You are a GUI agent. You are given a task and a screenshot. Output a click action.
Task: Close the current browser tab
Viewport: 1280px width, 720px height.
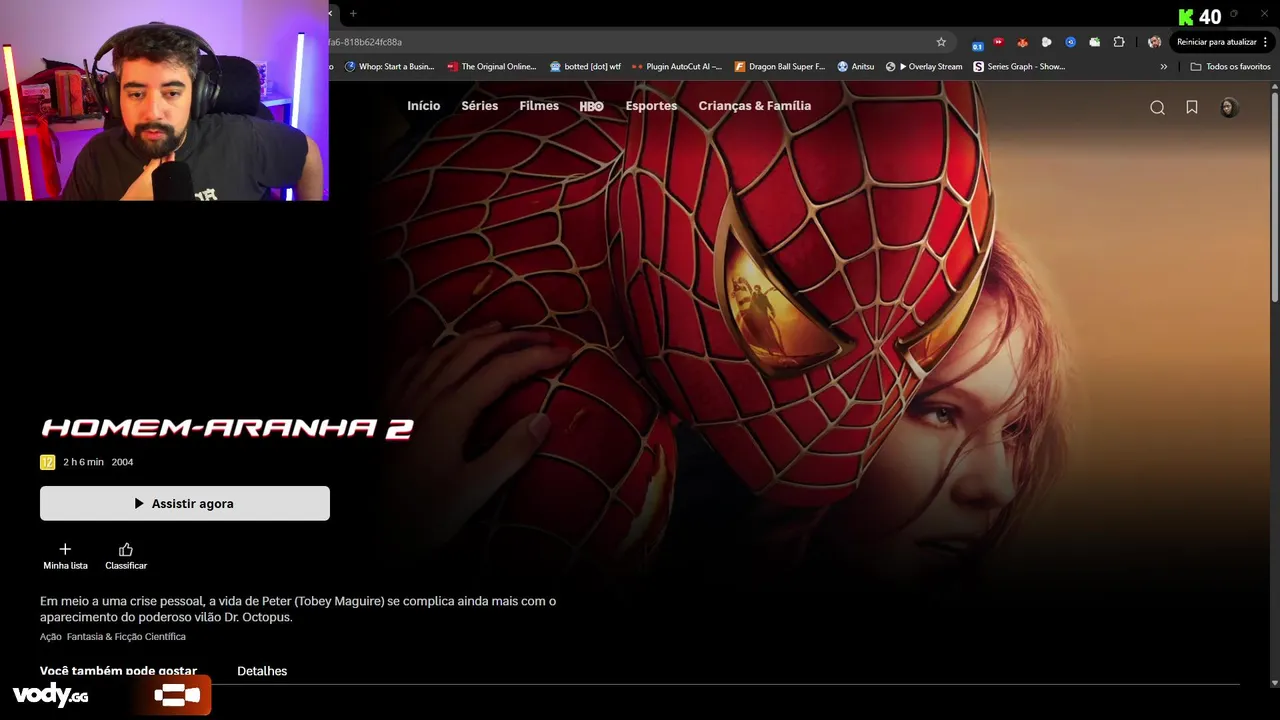click(x=331, y=13)
